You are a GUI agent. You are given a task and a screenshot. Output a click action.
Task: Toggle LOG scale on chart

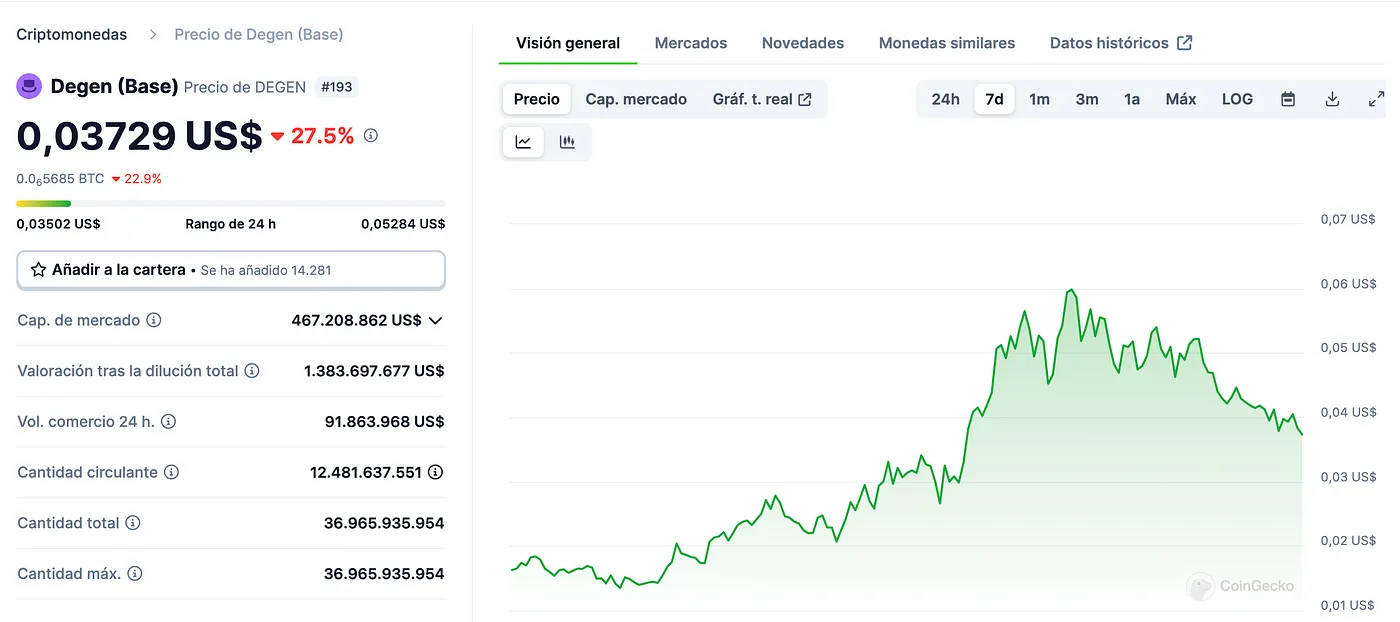pos(1237,99)
